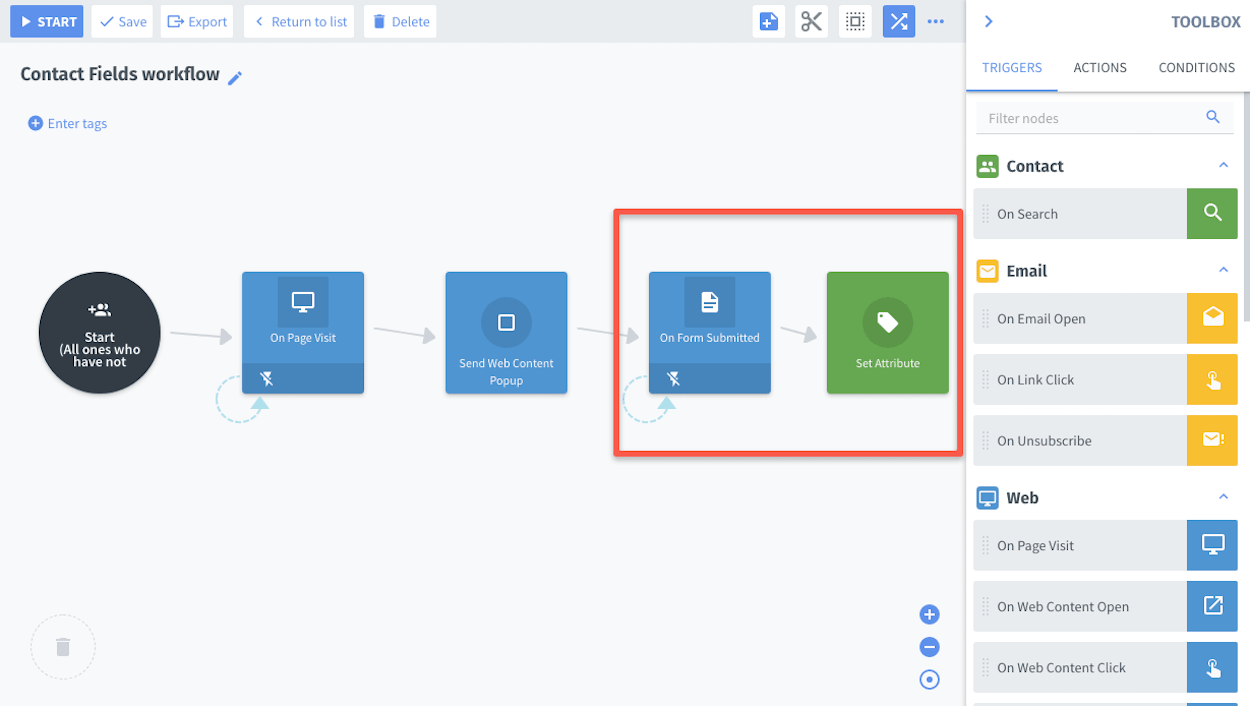Toggle the shuffle connections tool
The image size is (1250, 706).
point(899,21)
